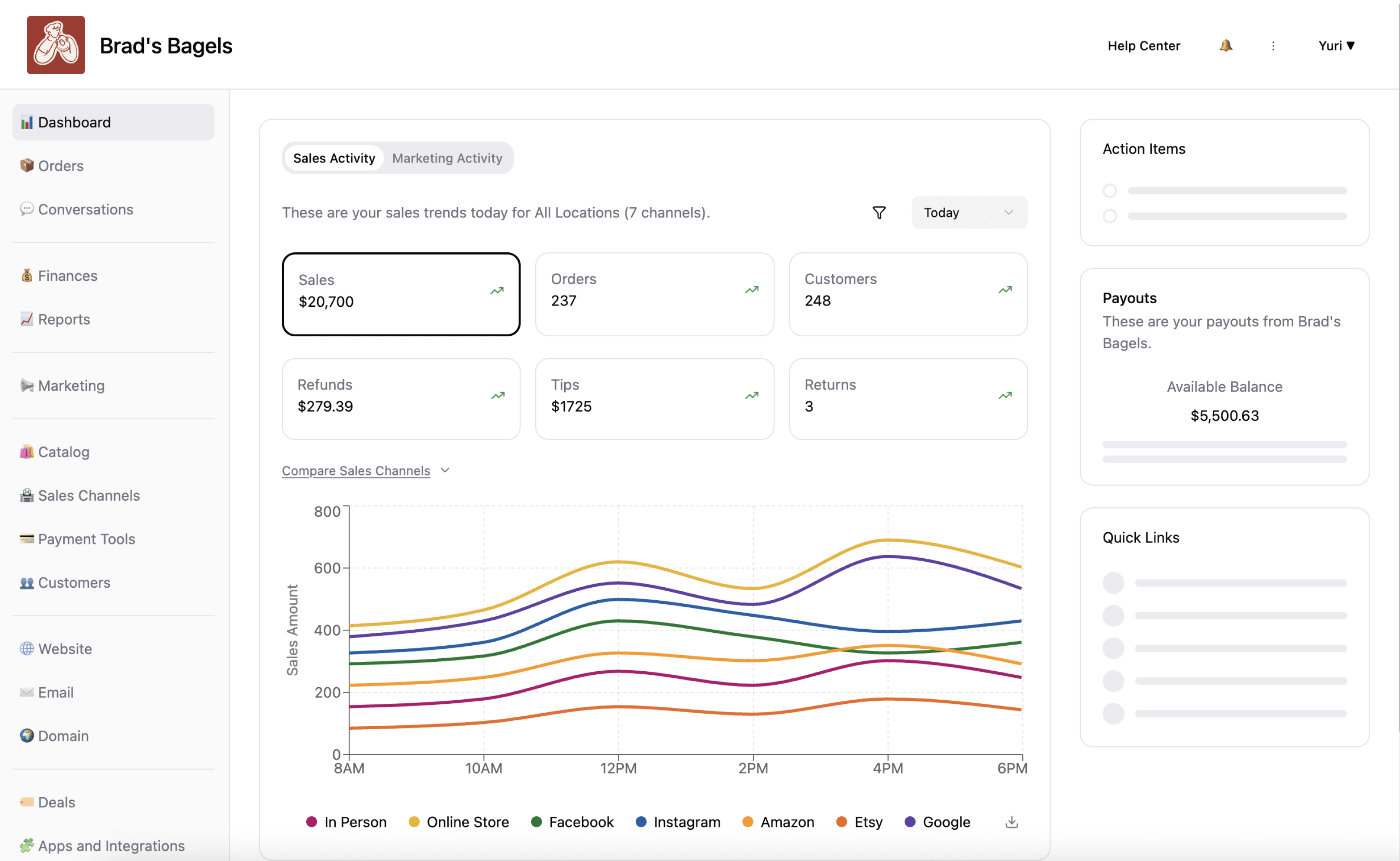Select the Orders metric card

click(x=654, y=294)
